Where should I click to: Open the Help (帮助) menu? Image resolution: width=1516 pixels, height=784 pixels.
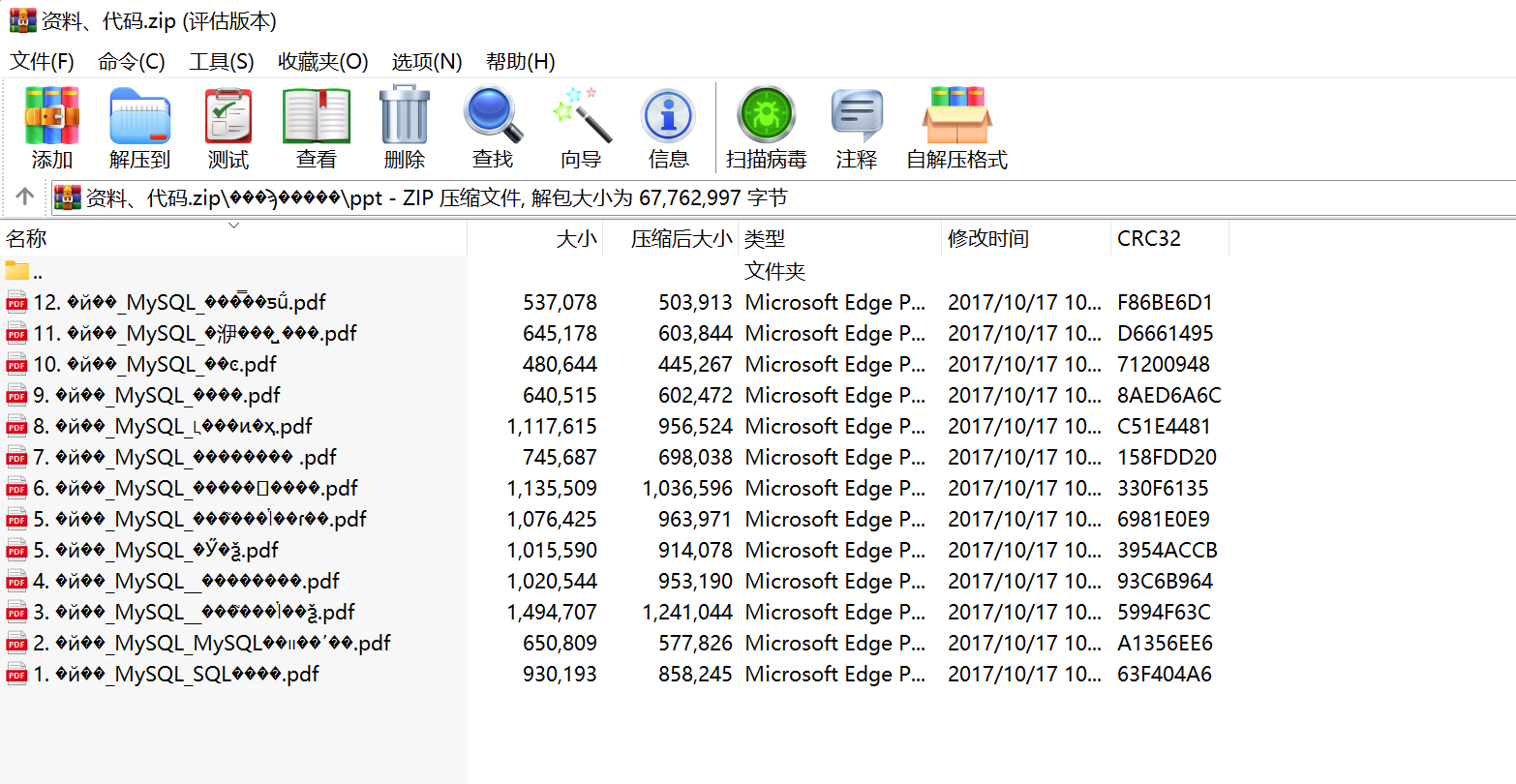(521, 62)
